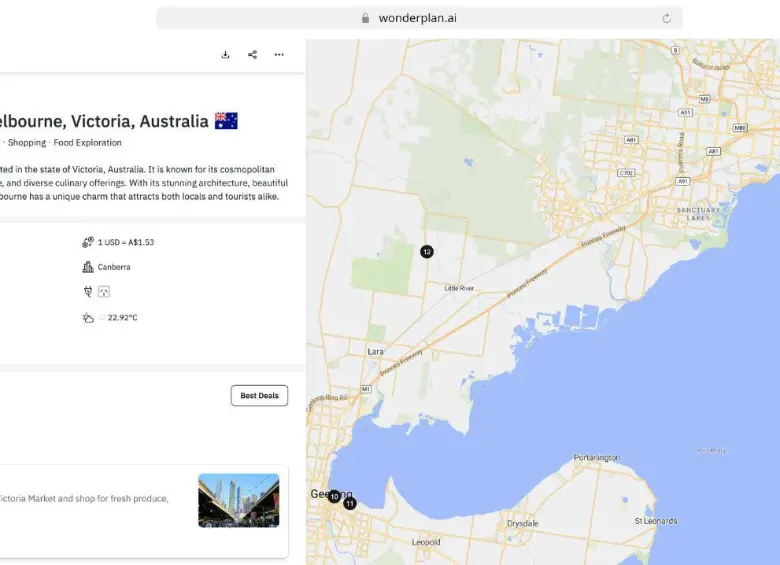780x565 pixels.
Task: Select map marker number 12
Action: (427, 252)
